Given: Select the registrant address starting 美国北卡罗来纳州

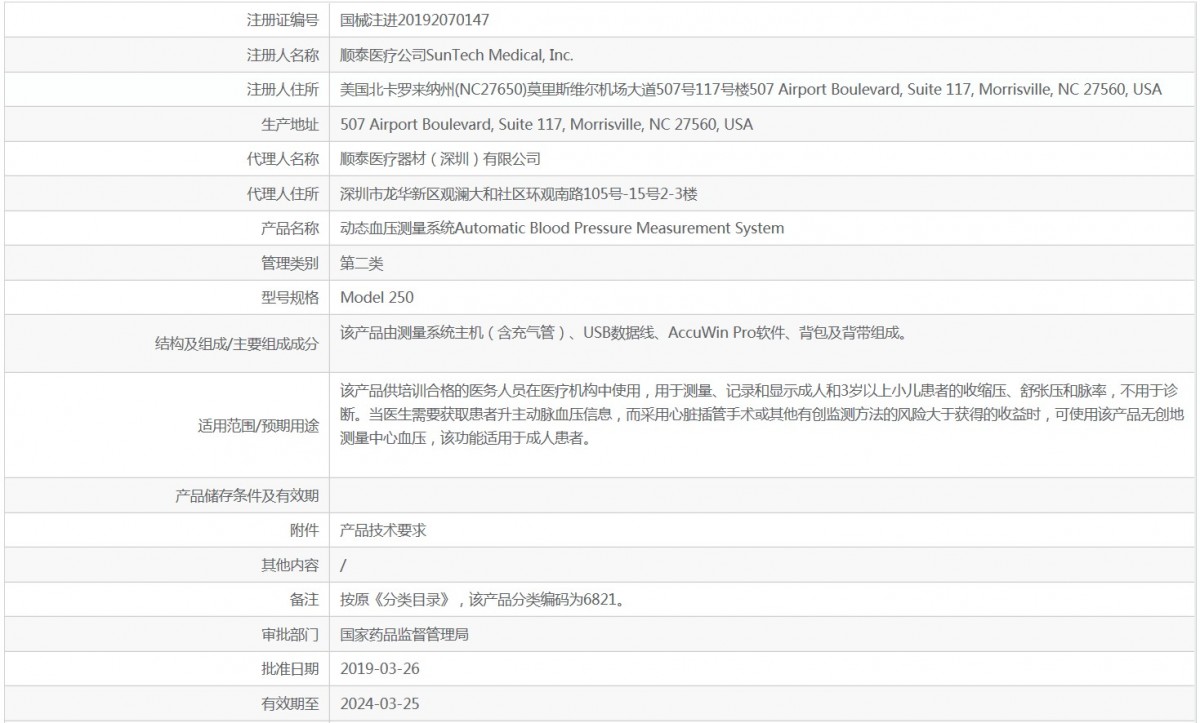Looking at the screenshot, I should (x=751, y=89).
